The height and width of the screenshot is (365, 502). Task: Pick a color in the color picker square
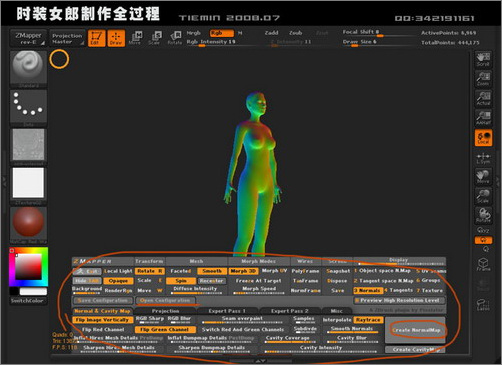tap(29, 267)
